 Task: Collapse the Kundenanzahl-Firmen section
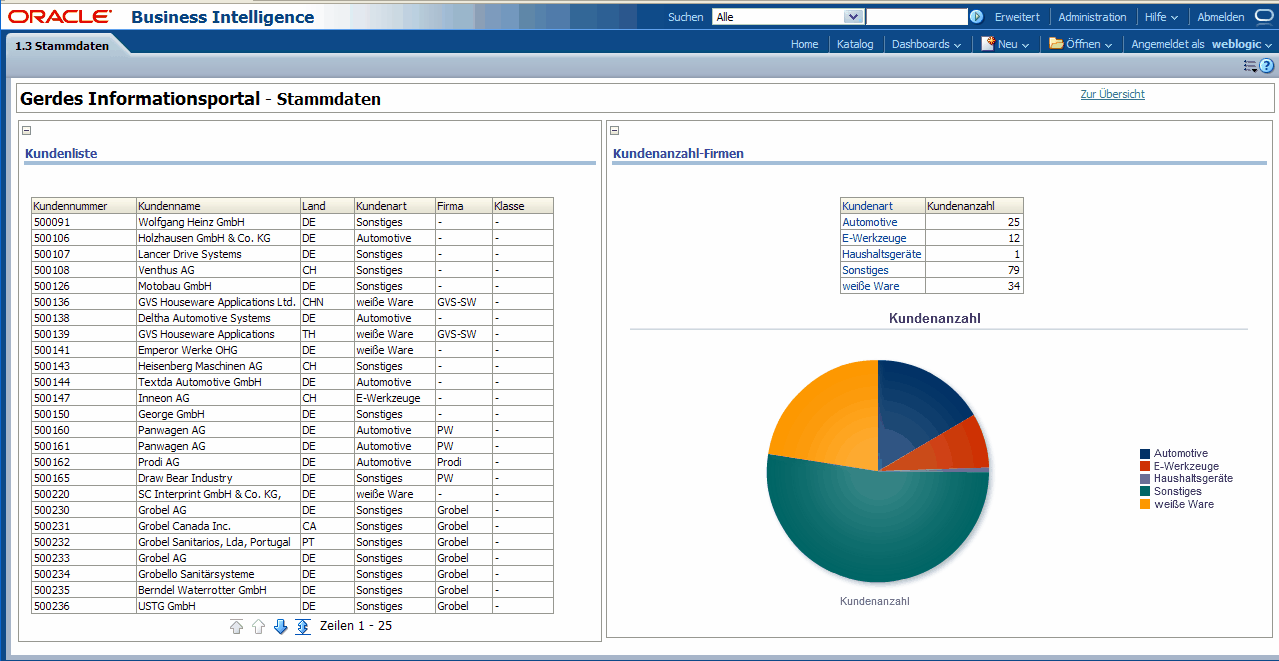(x=615, y=130)
